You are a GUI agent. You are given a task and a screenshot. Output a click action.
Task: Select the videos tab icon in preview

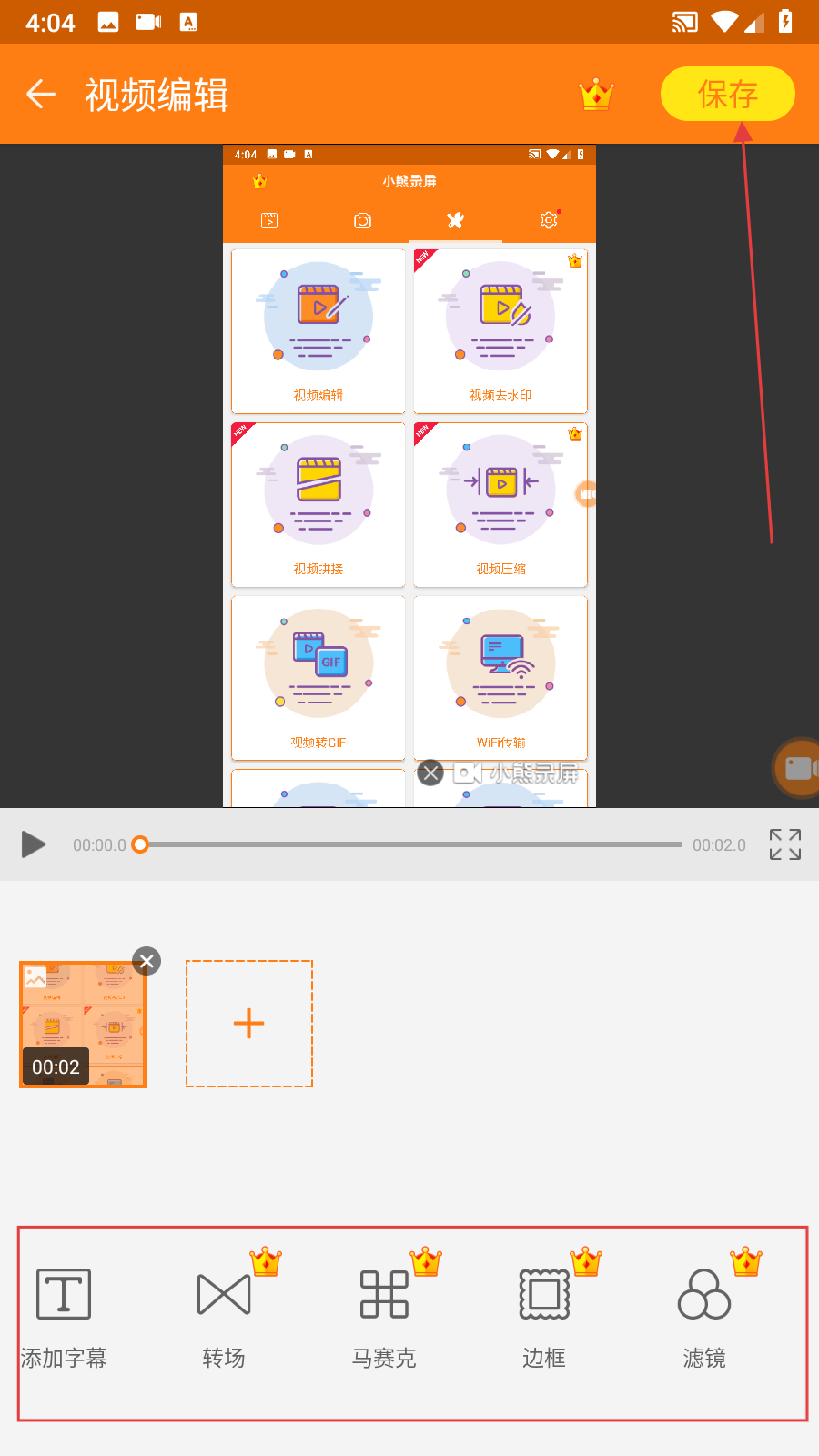point(269,220)
